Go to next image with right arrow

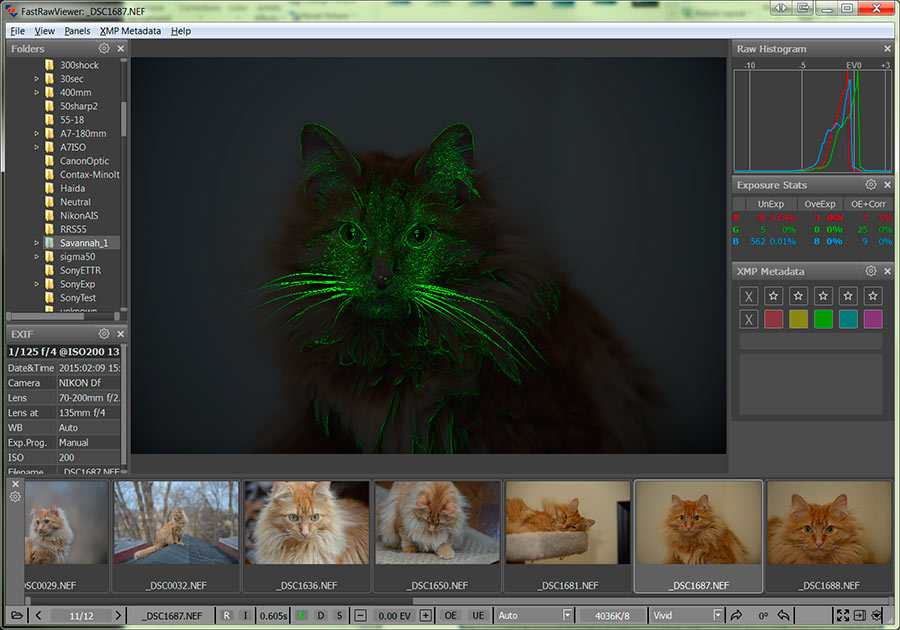pyautogui.click(x=118, y=615)
